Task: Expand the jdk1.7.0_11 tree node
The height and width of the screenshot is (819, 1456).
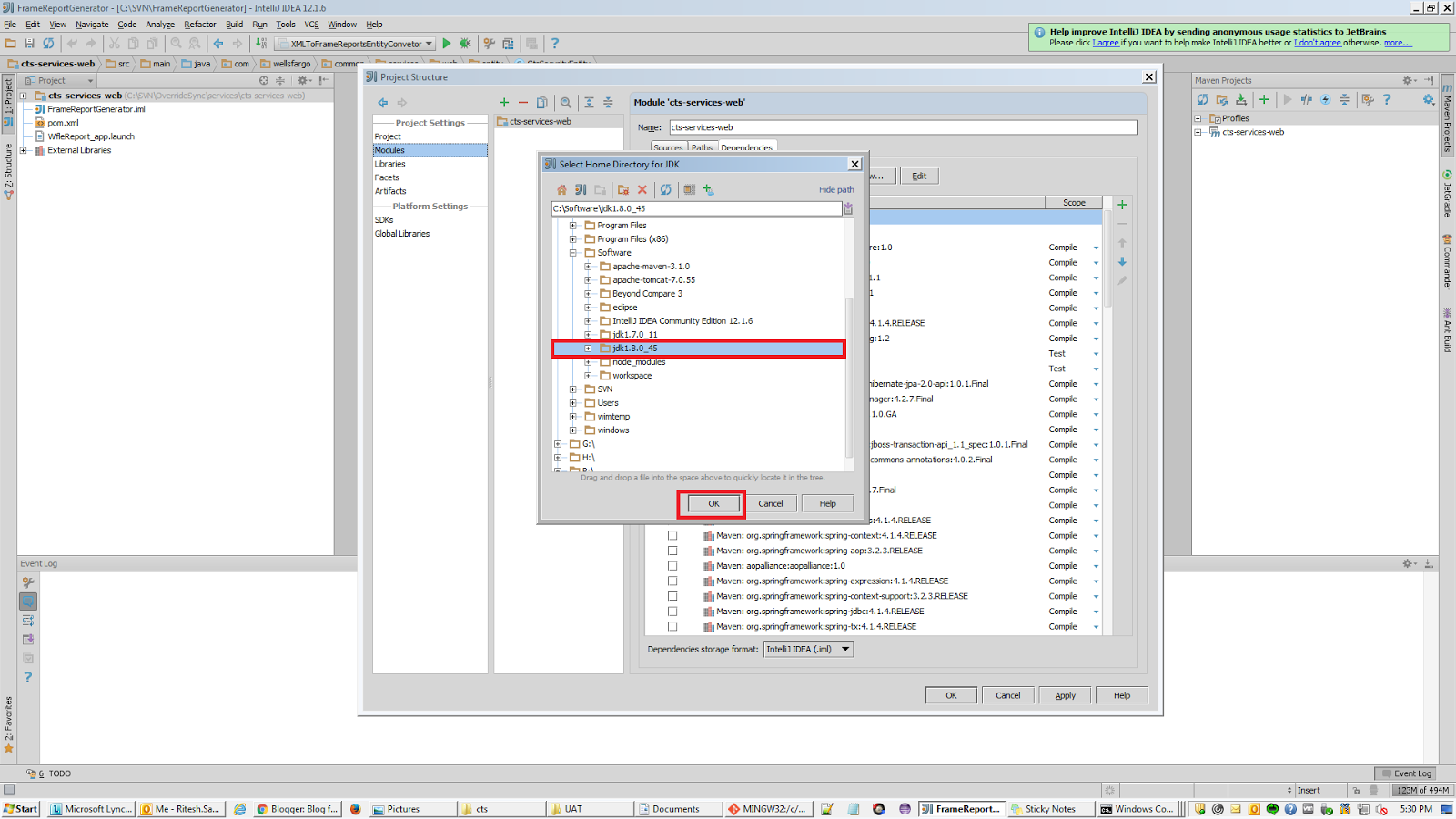Action: [x=589, y=334]
